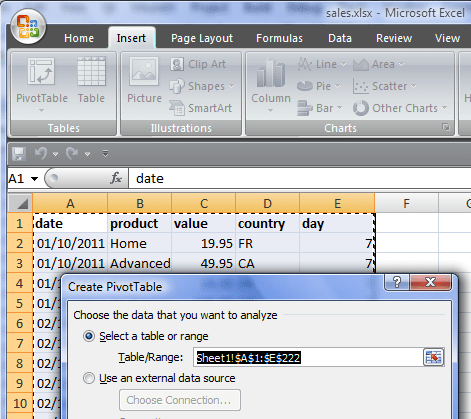Screen dimensions: 471x419
Task: Open the Page Layout tab
Action: tap(202, 38)
